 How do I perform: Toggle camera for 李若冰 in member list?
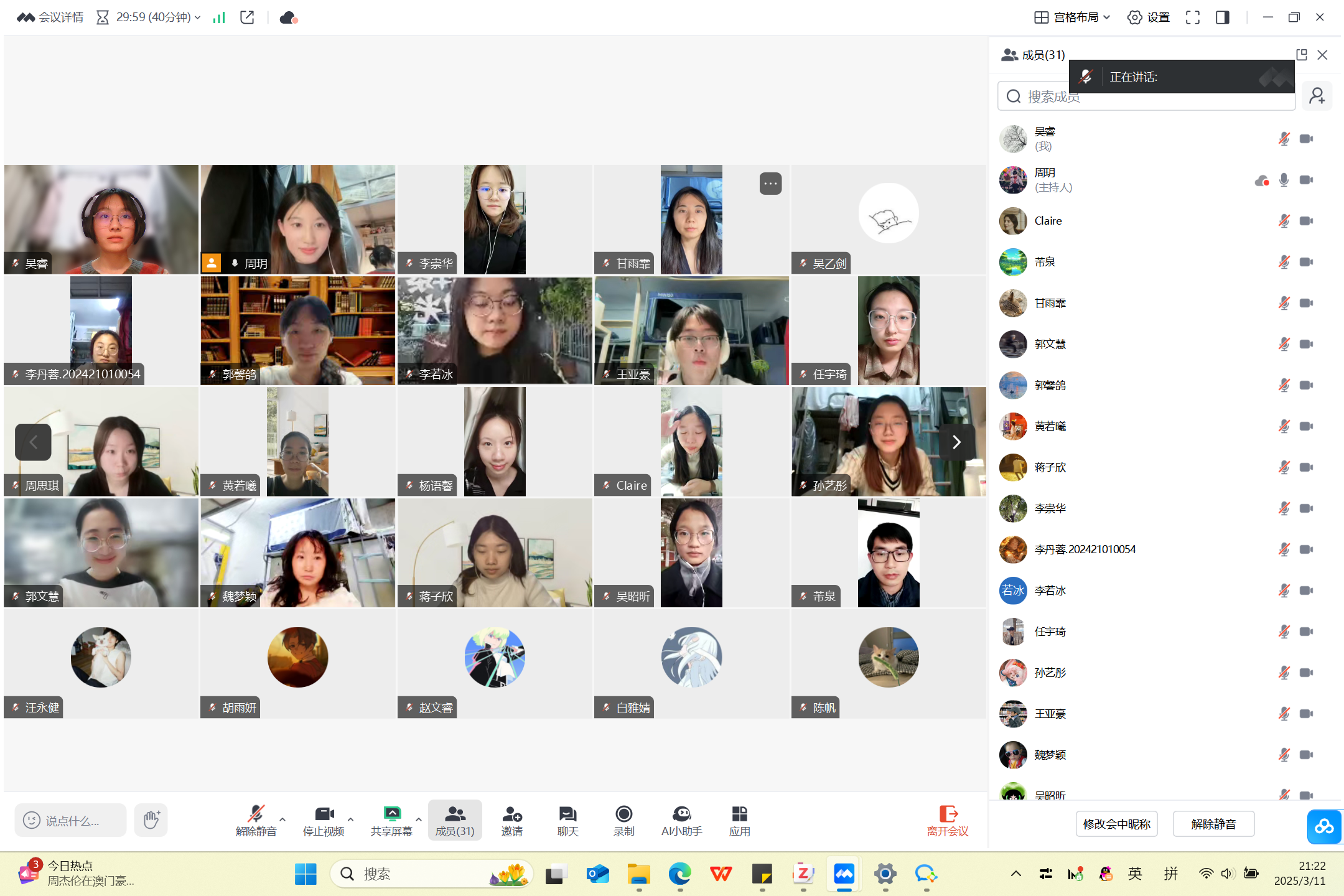point(1307,590)
